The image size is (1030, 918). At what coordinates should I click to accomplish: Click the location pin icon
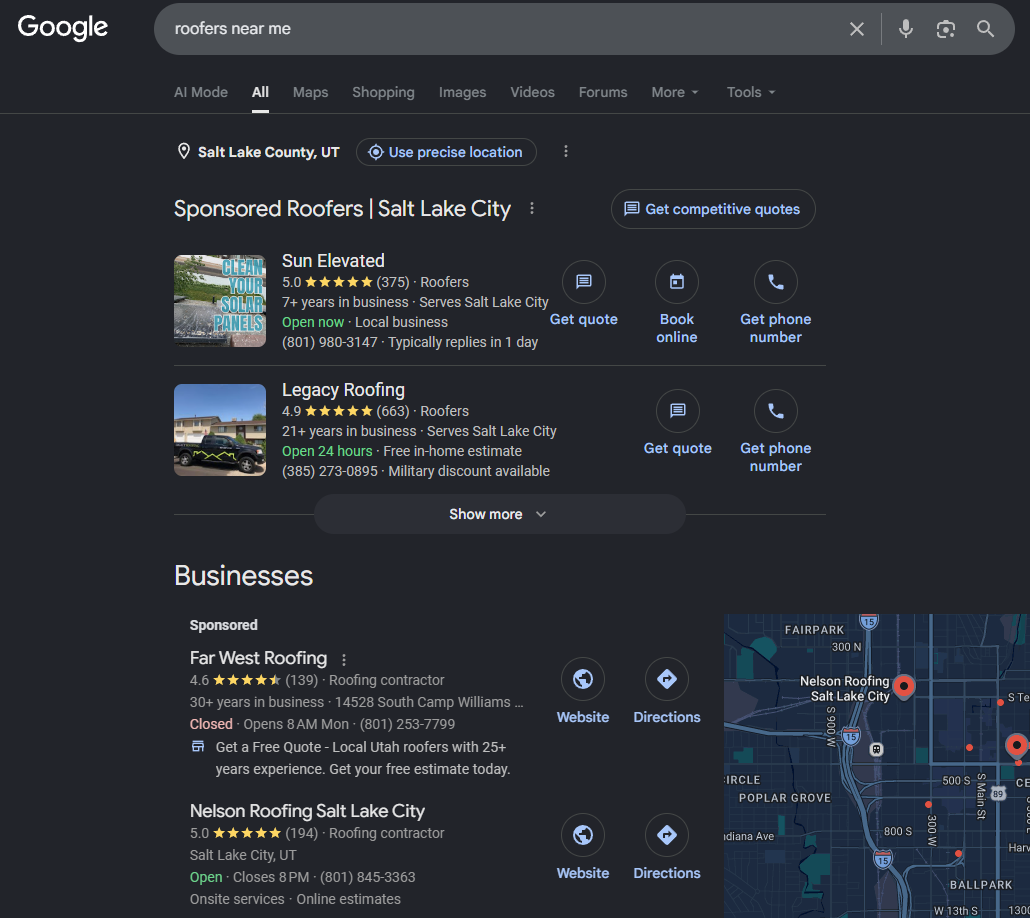click(184, 151)
